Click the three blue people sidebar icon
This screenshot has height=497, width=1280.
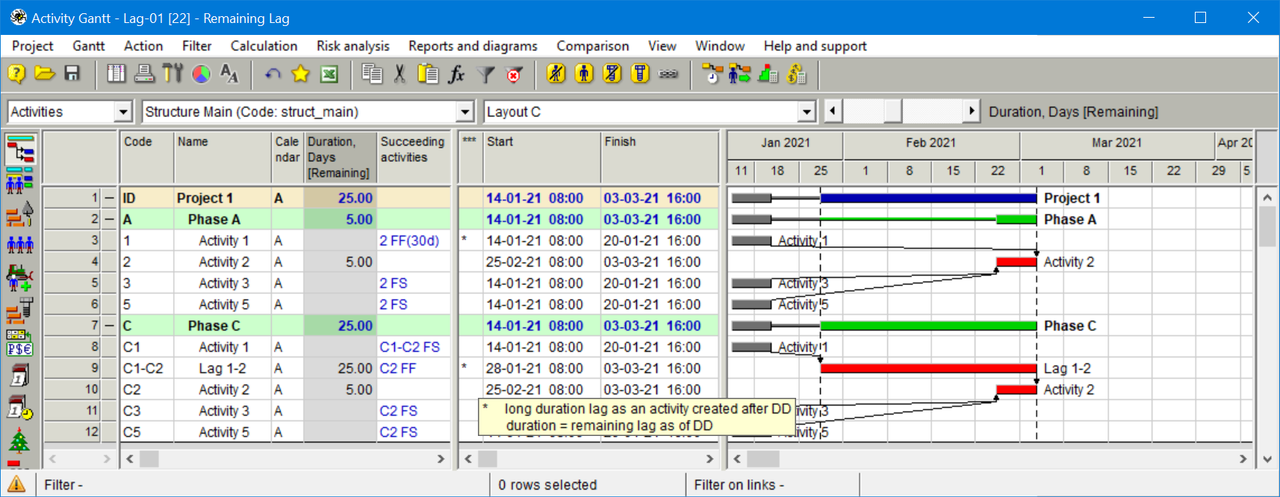coord(20,244)
